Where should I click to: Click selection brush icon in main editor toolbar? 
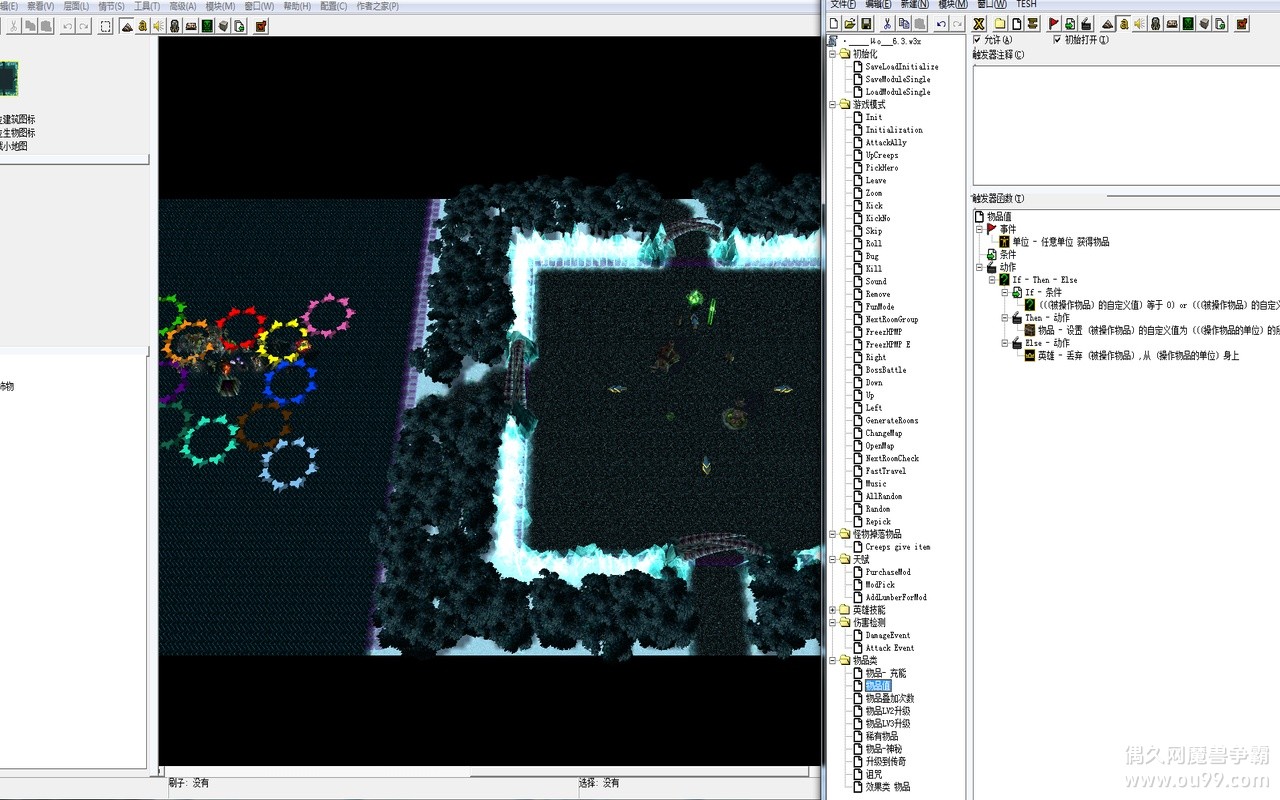click(x=105, y=26)
